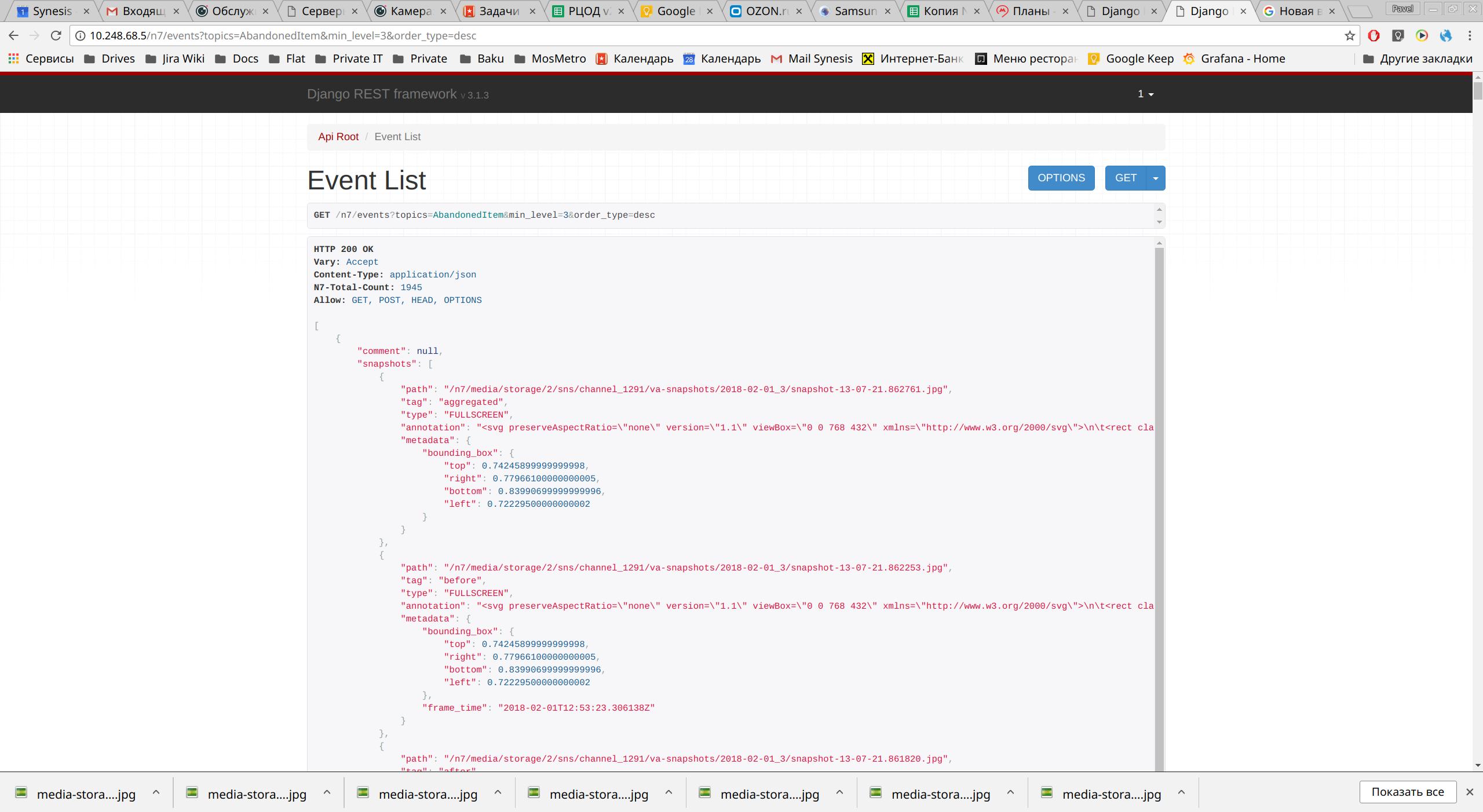The width and height of the screenshot is (1483, 812).
Task: Follow the Api Root breadcrumb link
Action: coord(338,137)
